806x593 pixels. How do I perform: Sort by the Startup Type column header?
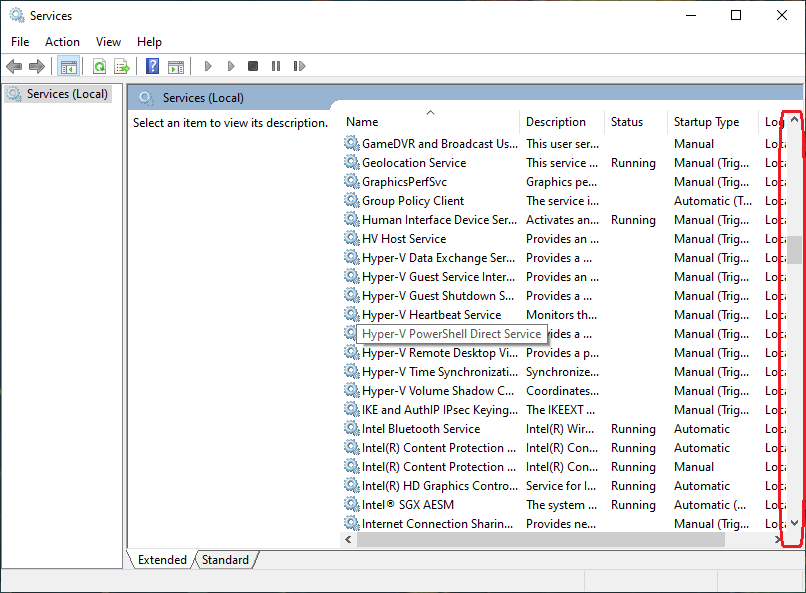click(706, 122)
